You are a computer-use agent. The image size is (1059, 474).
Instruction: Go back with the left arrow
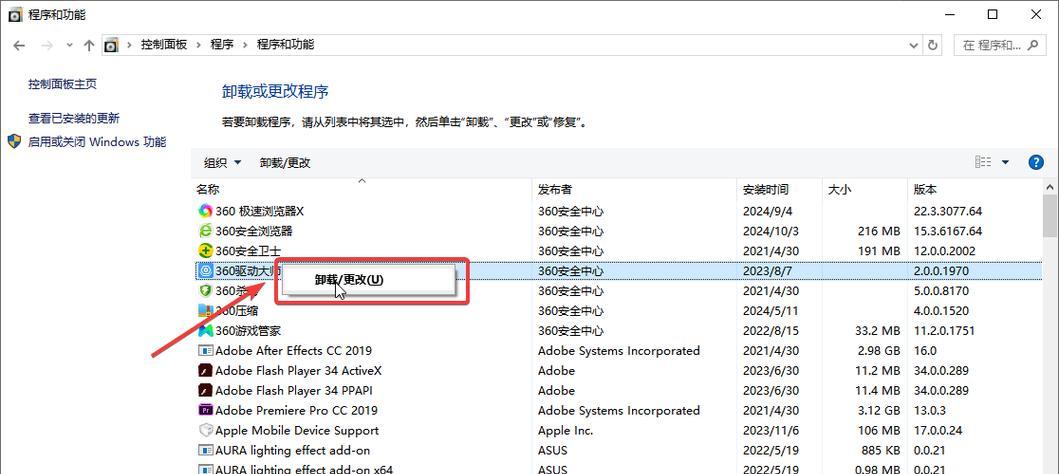(x=19, y=45)
